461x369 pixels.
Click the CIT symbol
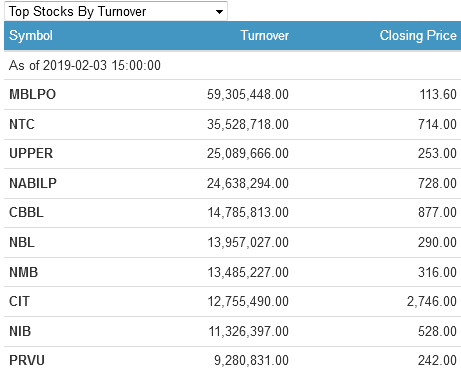[19, 301]
